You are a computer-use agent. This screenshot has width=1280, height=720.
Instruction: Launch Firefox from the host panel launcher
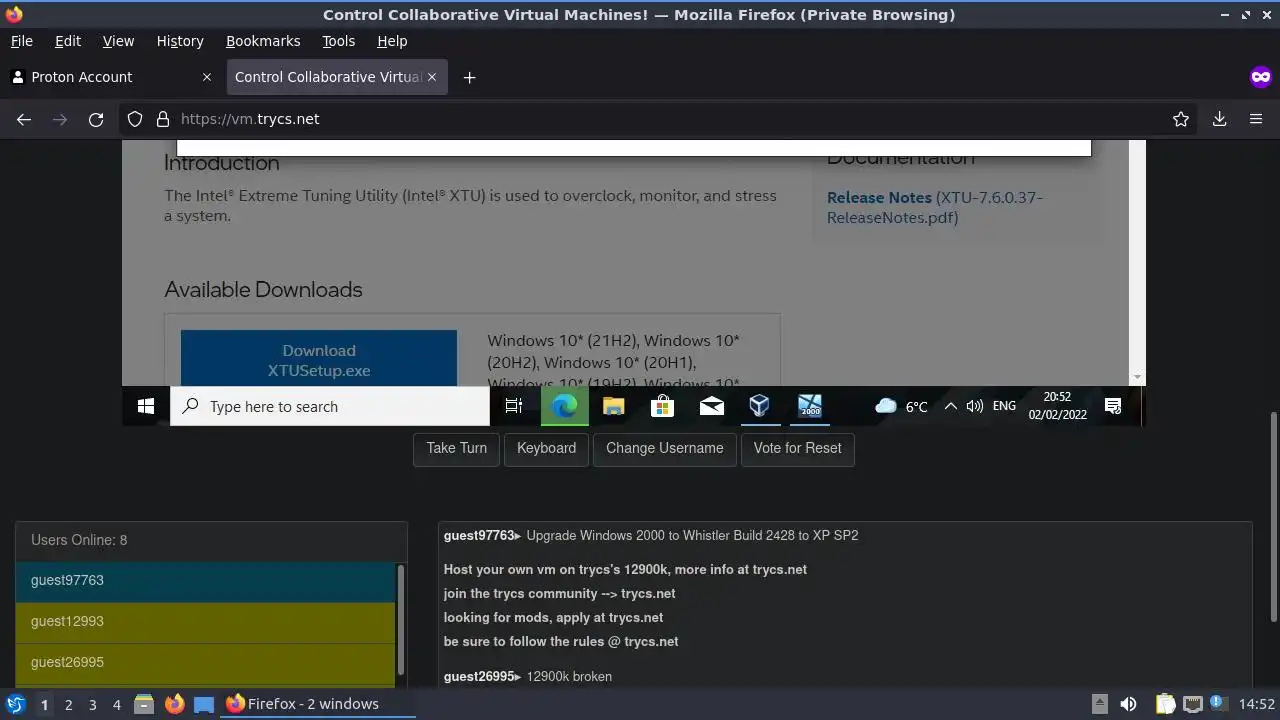point(174,704)
